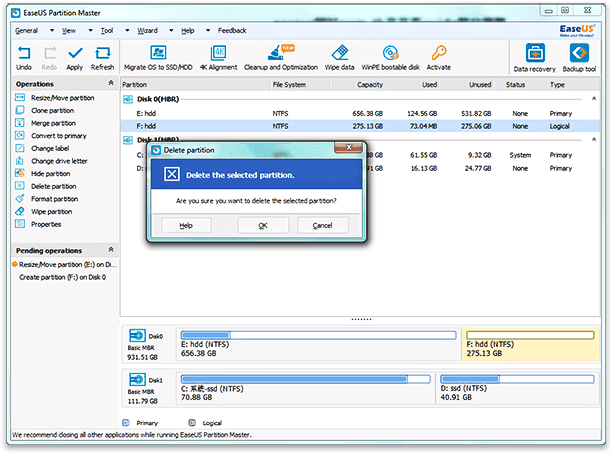Open the Feedback menu item
The image size is (613, 455).
coord(232,30)
